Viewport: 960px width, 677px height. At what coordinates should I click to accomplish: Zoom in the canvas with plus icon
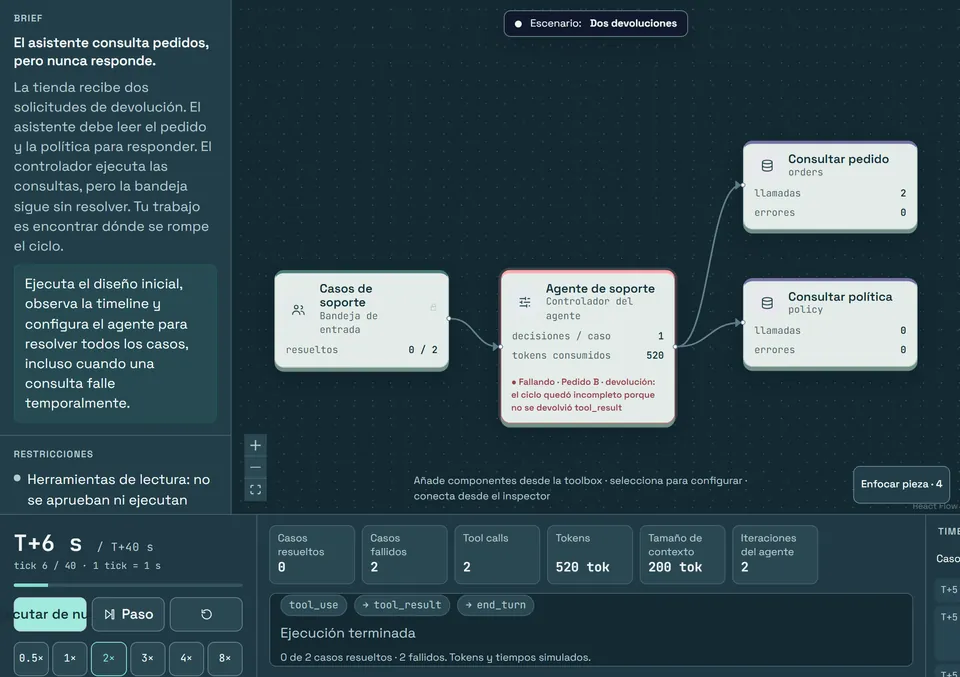[255, 446]
